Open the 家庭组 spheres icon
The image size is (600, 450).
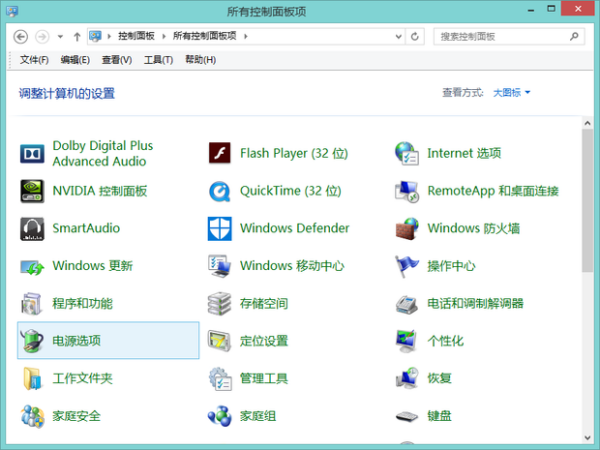click(x=220, y=416)
